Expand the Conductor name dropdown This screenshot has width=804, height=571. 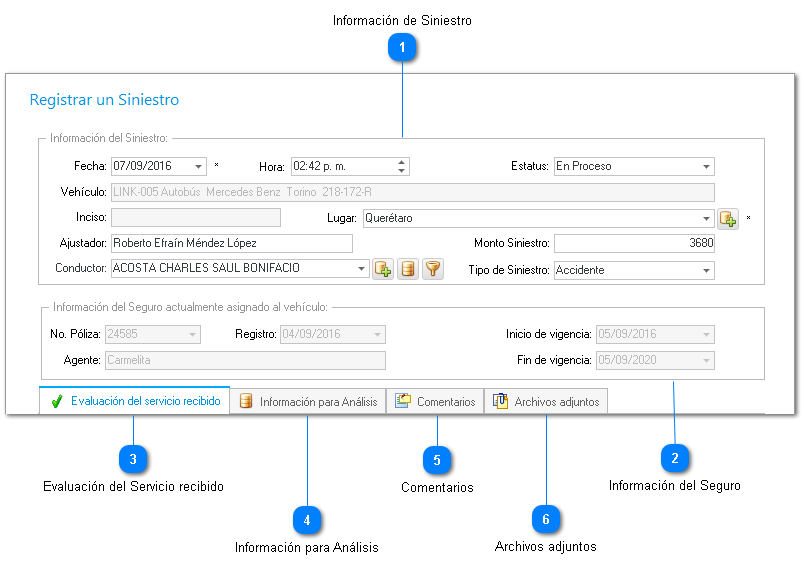click(x=361, y=269)
